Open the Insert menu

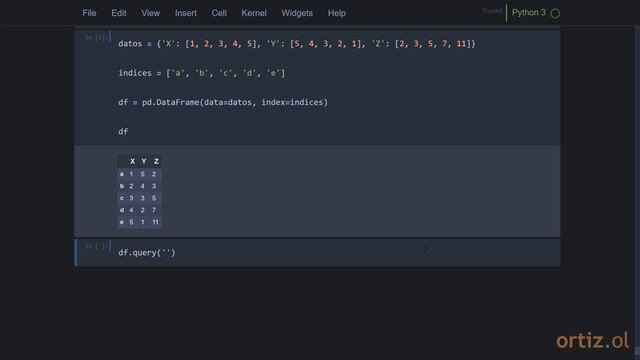point(186,13)
